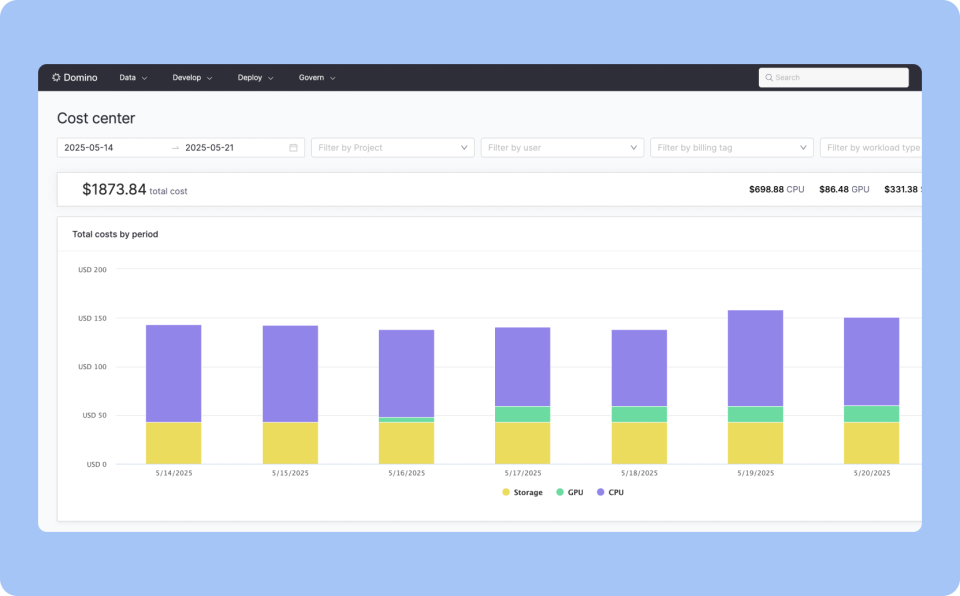Expand the Filter by billing tag dropdown
The width and height of the screenshot is (960, 596).
[x=731, y=146]
